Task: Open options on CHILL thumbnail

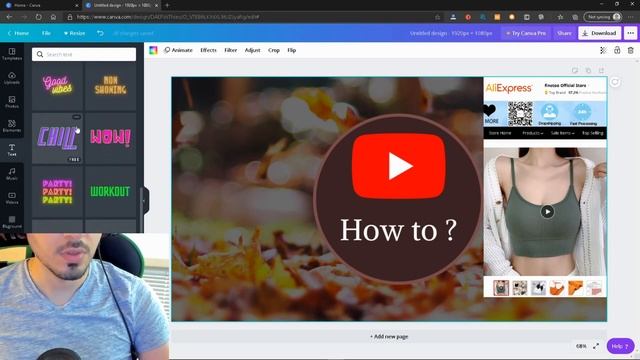Action: (x=76, y=117)
